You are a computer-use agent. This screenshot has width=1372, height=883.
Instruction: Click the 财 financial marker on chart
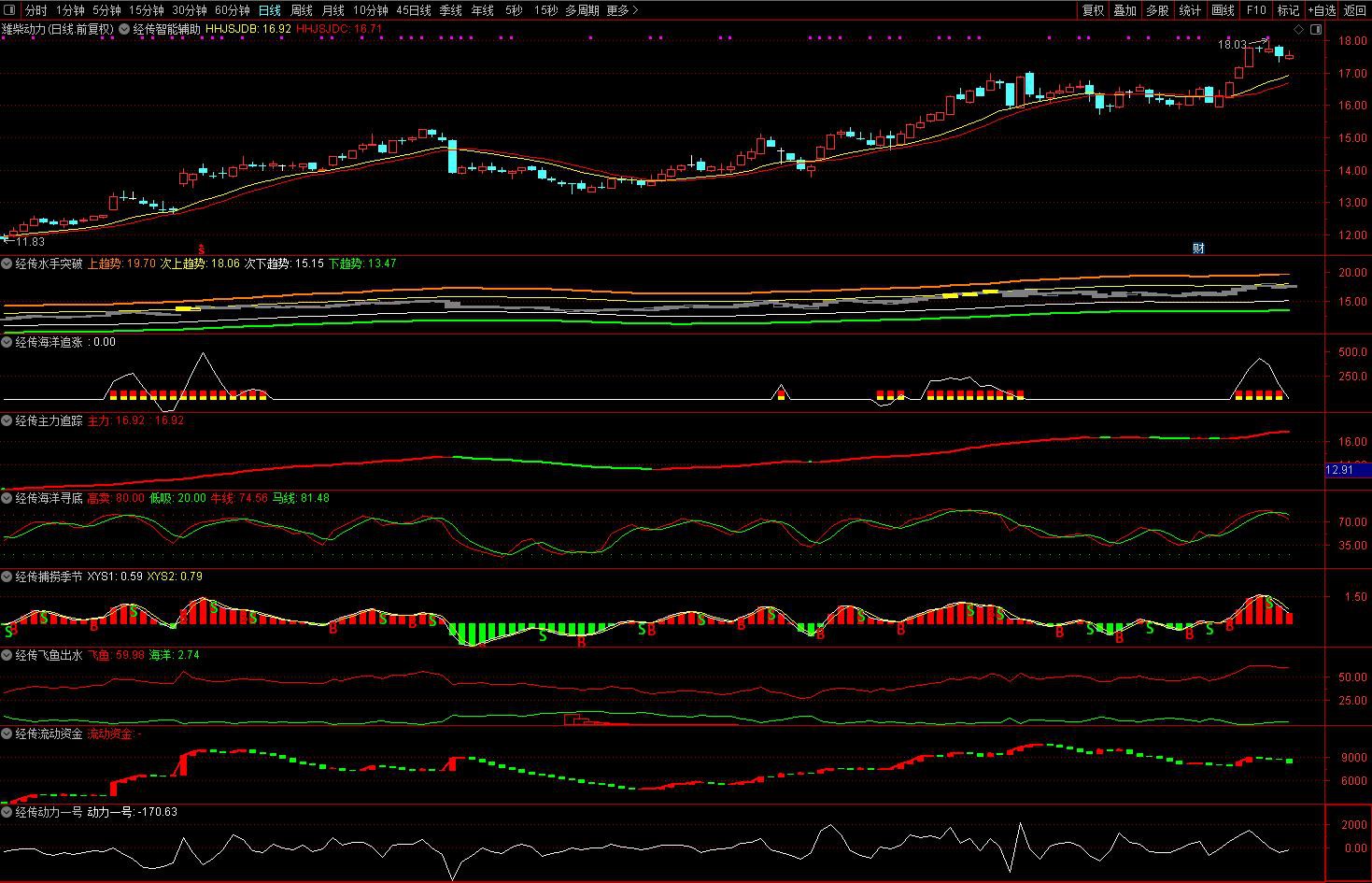click(1198, 248)
